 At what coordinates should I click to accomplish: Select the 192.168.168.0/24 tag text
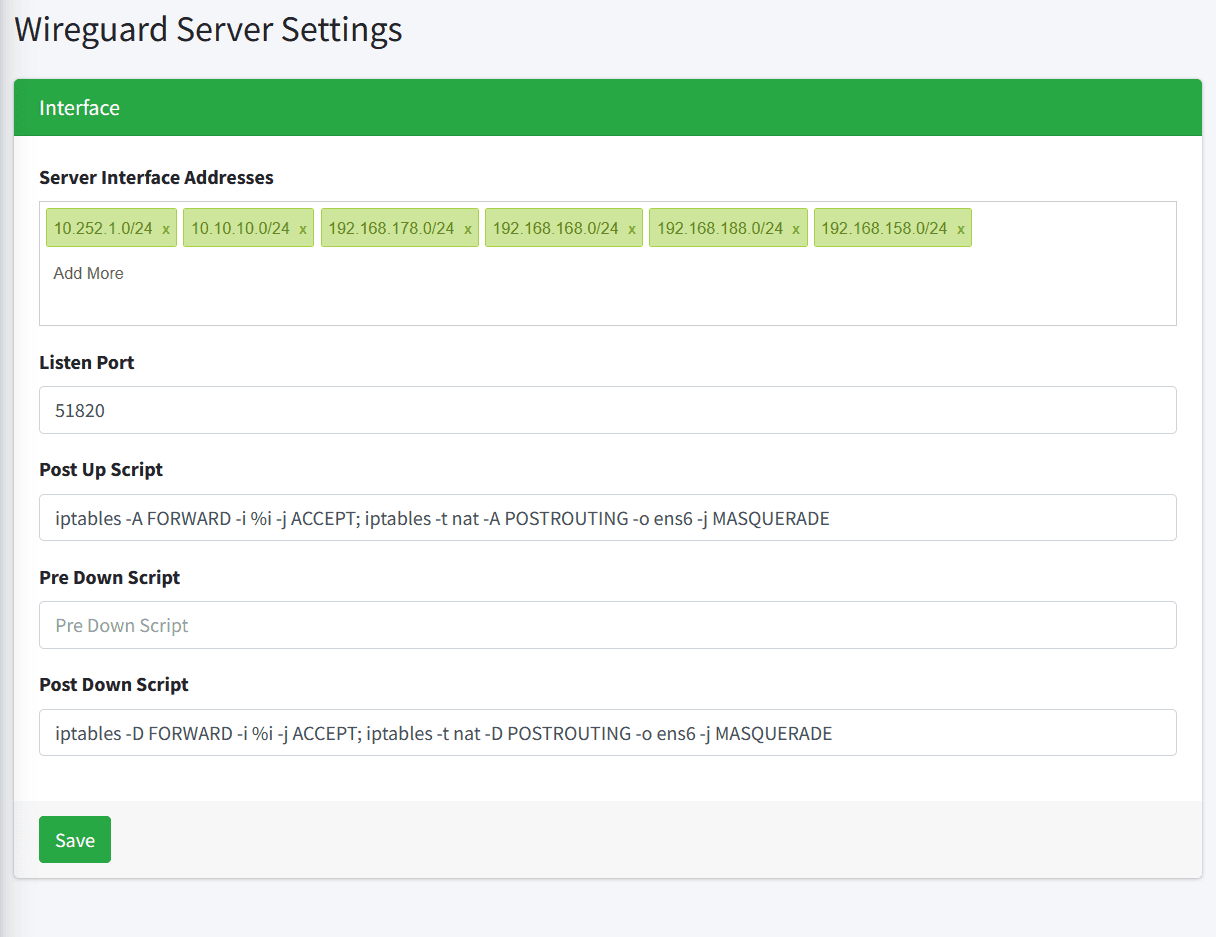pos(556,228)
